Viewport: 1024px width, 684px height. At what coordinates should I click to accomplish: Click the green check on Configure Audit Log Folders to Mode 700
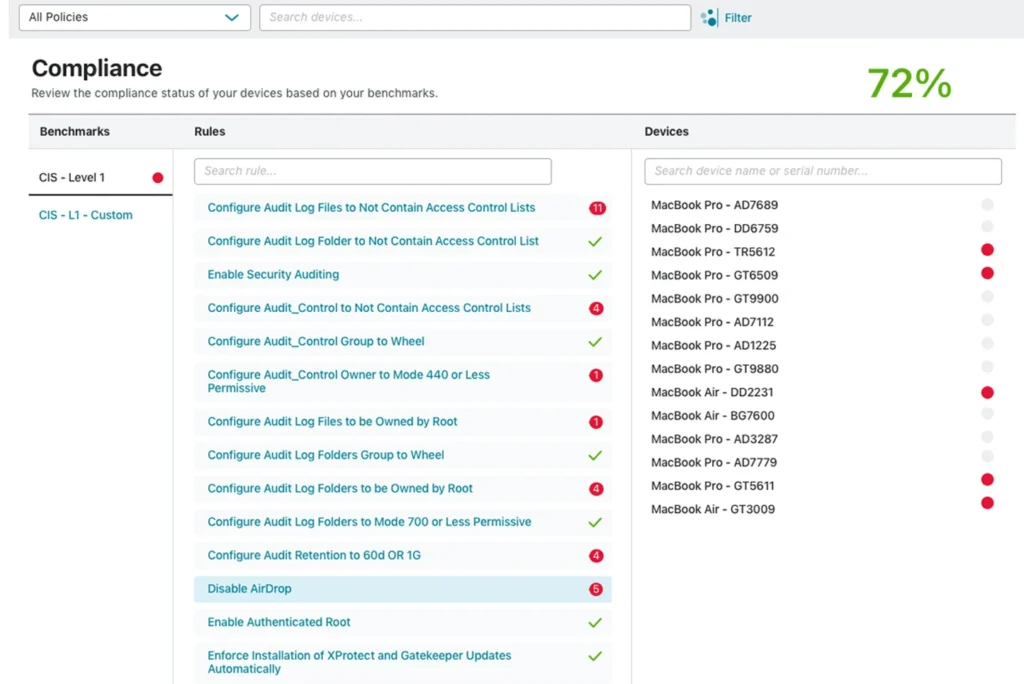pos(597,521)
